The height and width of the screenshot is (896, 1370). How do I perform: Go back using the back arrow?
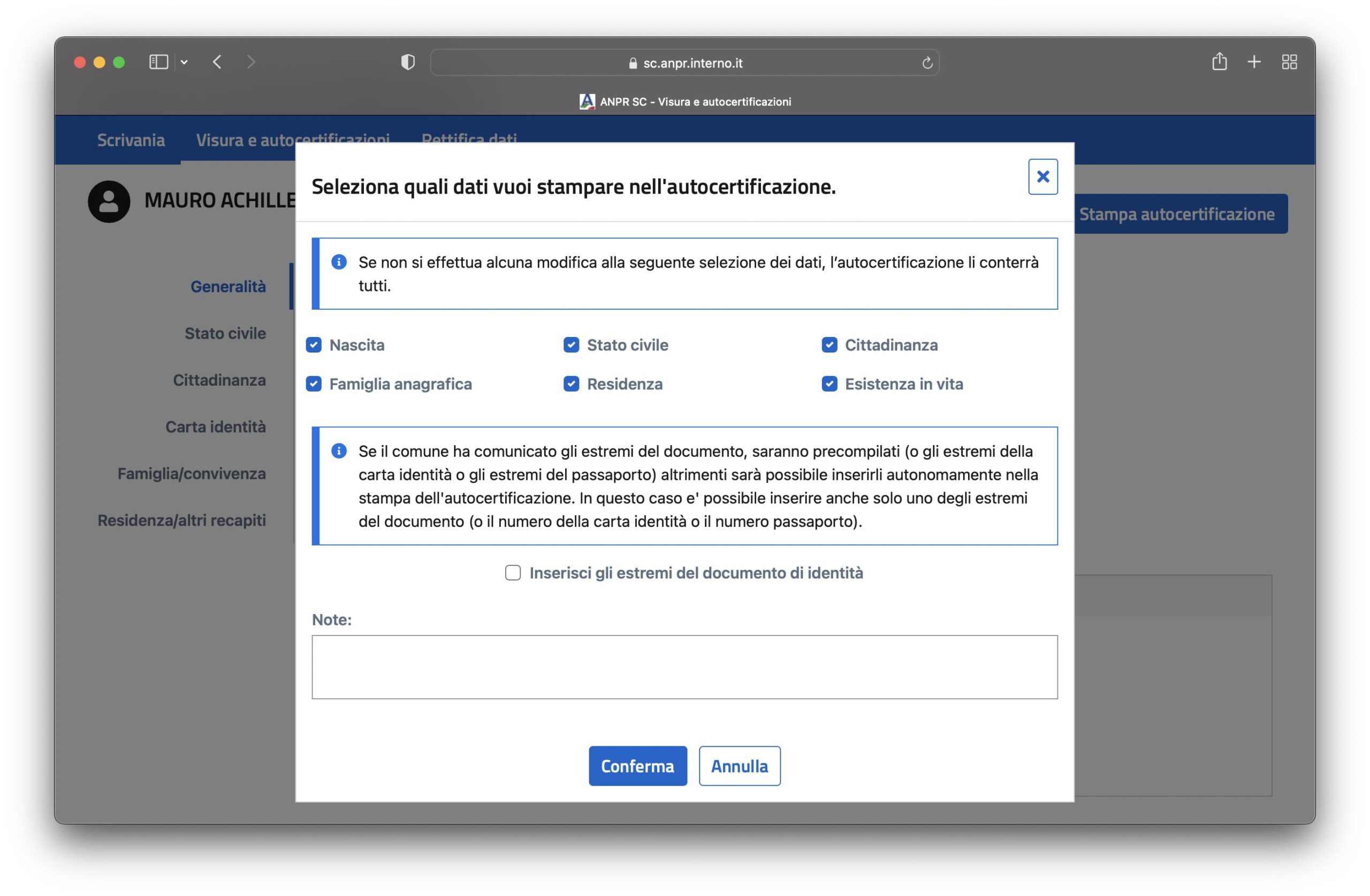[x=217, y=62]
